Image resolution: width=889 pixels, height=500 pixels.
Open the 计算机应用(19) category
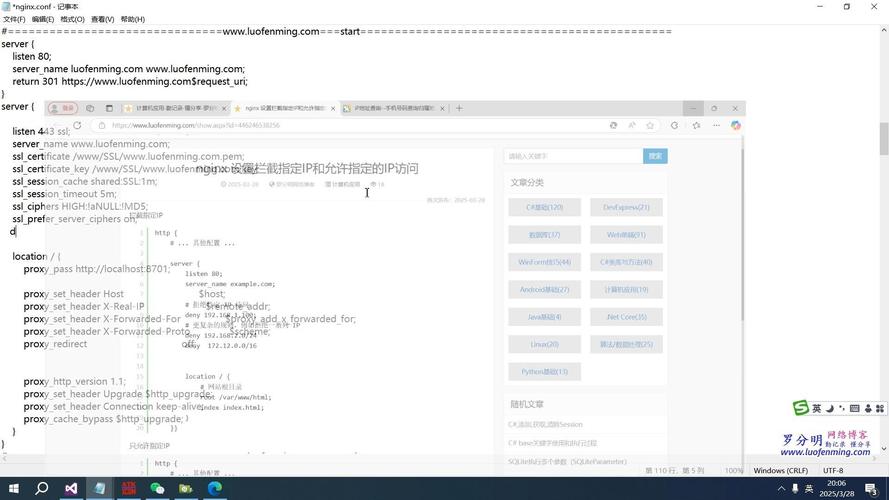pos(626,289)
